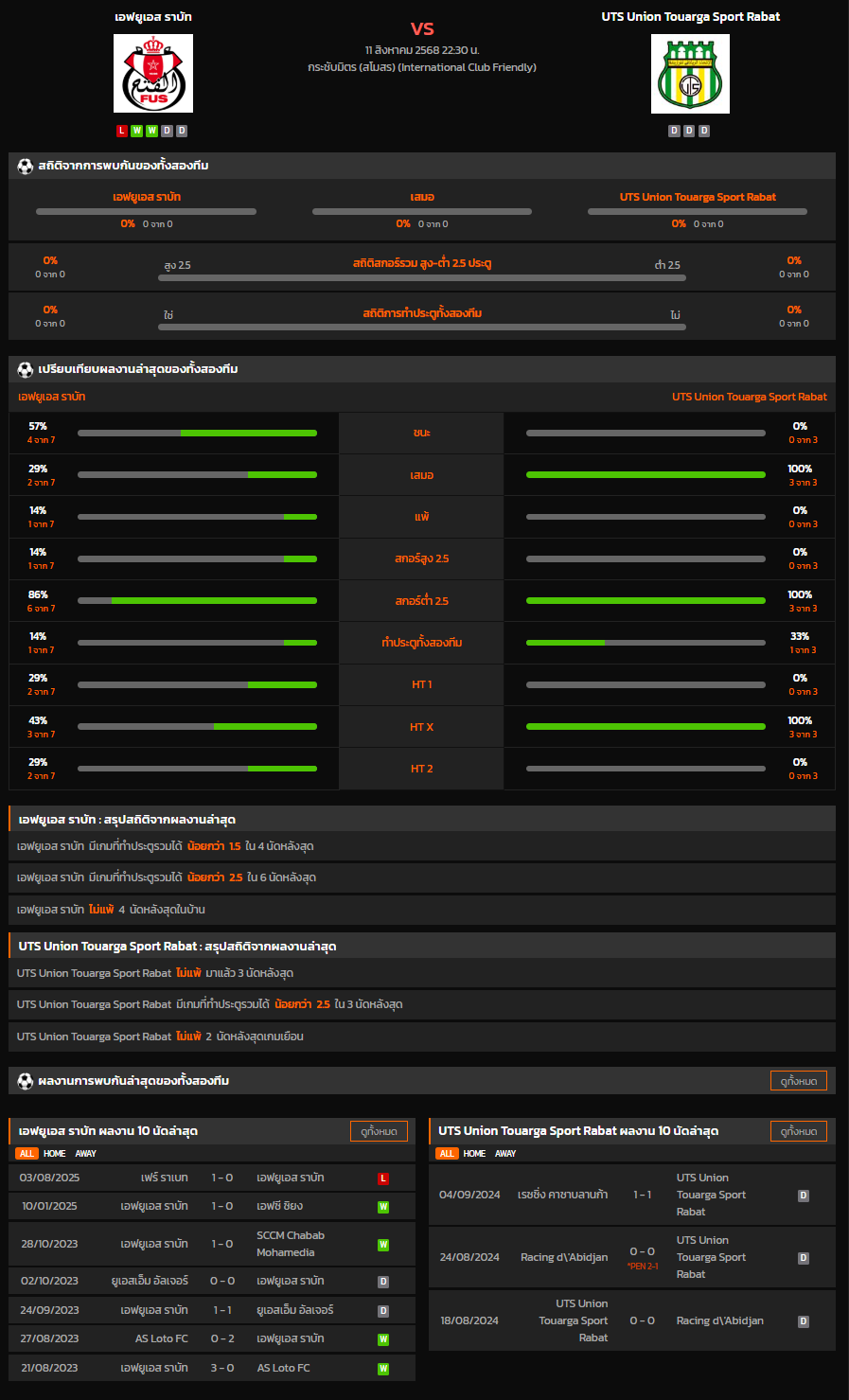This screenshot has width=849, height=1400.
Task: Click the W result badge in the 28/10/2023 row
Action: click(383, 1245)
